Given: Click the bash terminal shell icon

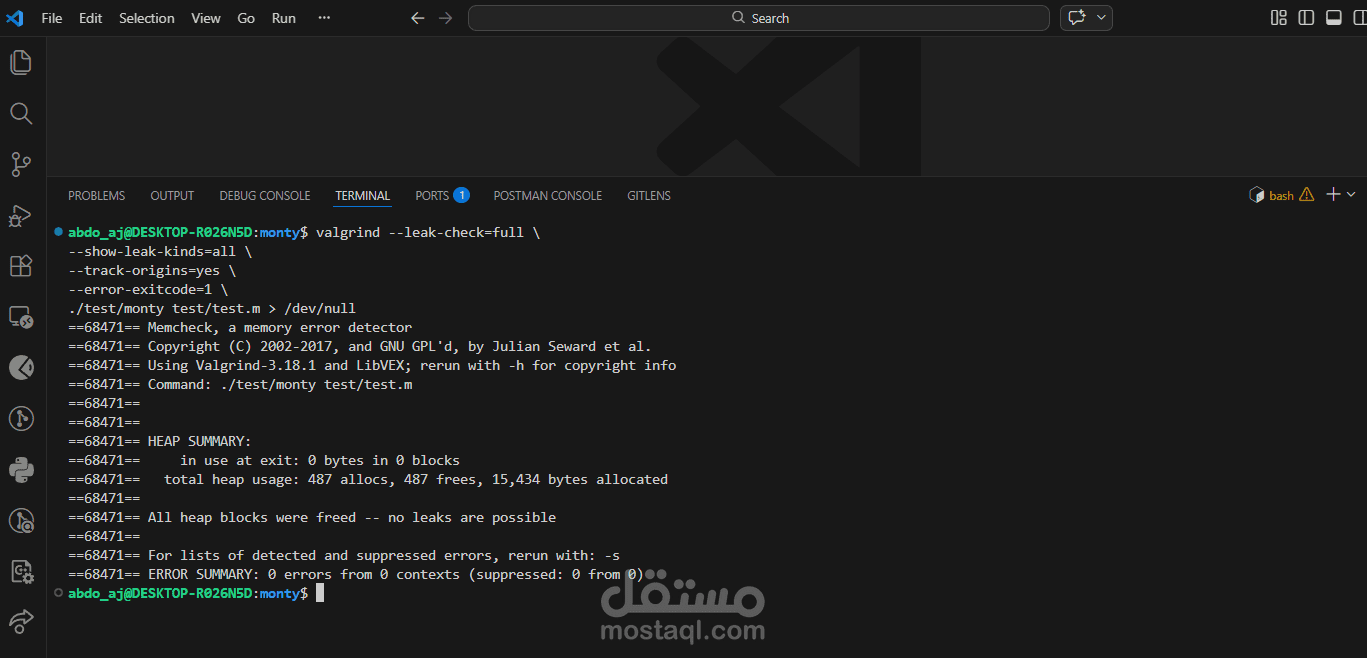Looking at the screenshot, I should tap(1257, 195).
